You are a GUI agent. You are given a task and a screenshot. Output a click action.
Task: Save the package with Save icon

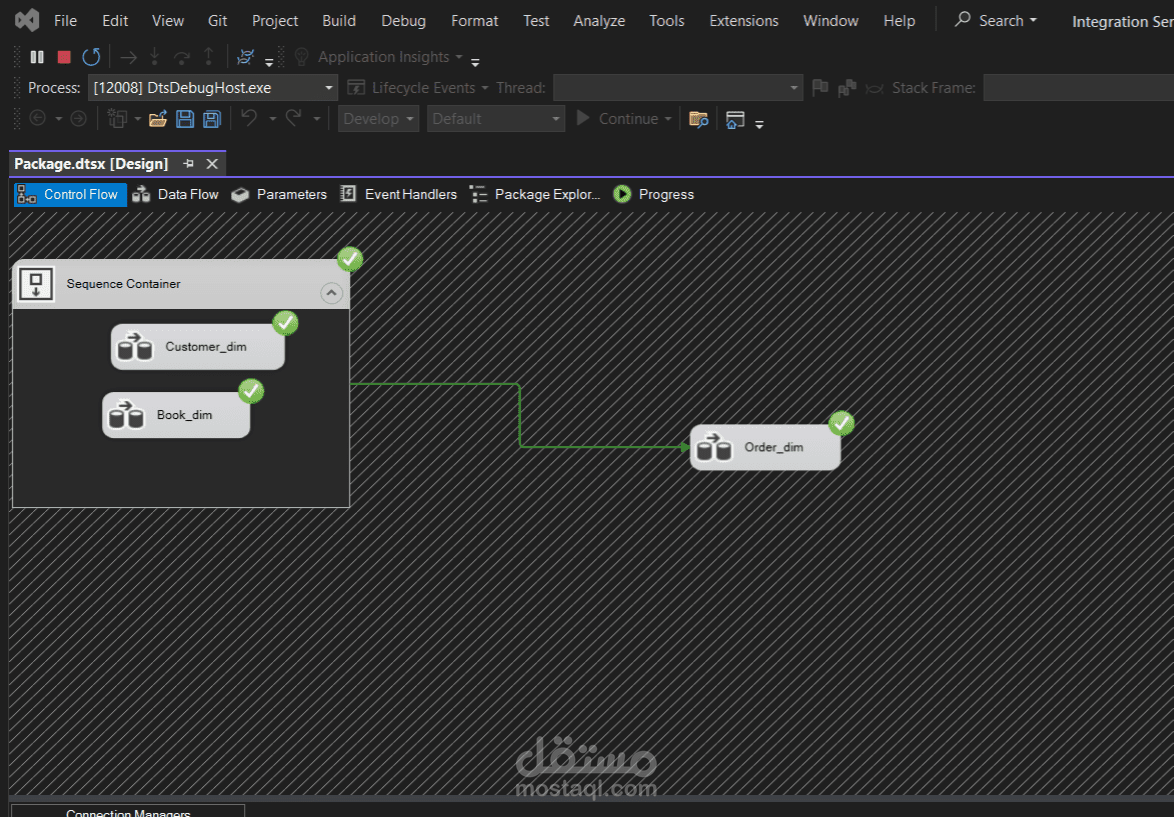185,118
